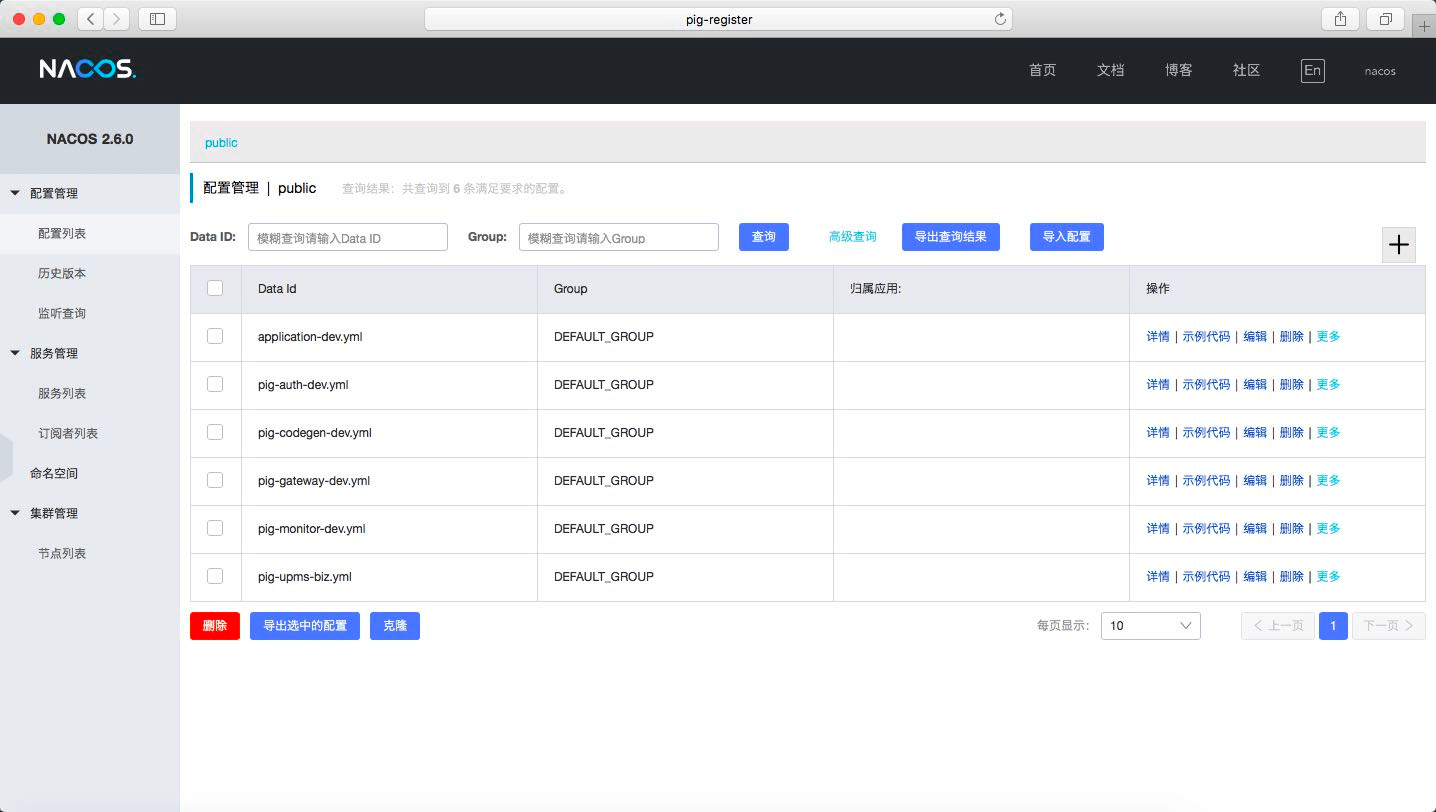
Task: Go to page 1 in pagination
Action: click(1333, 626)
